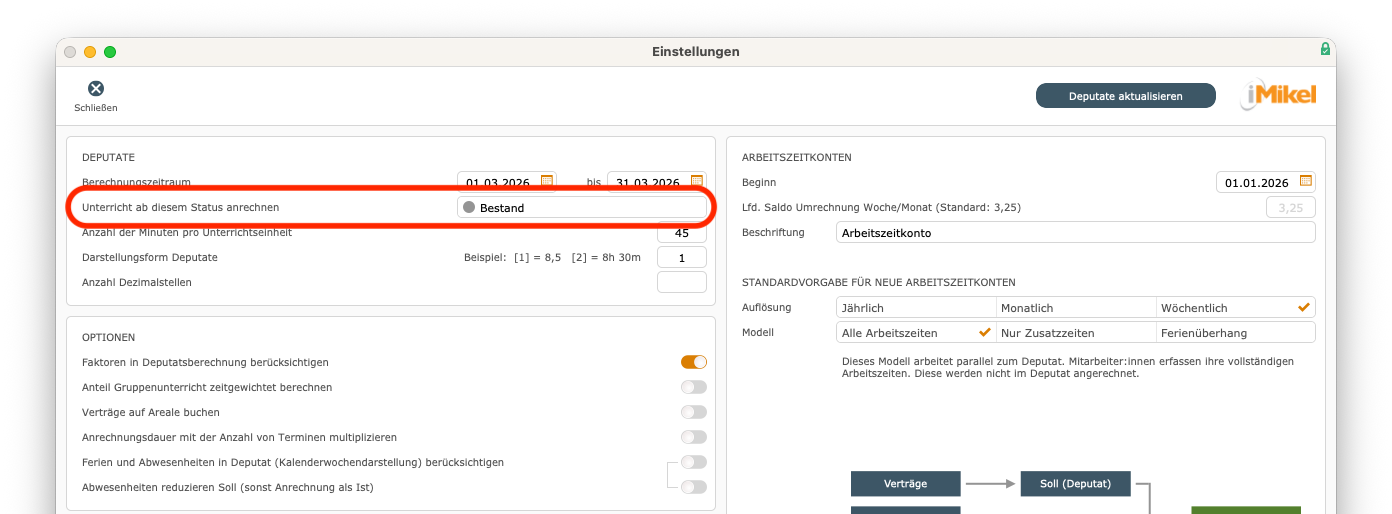
Task: Click the Berechnungszeitraum start date field
Action: click(x=507, y=182)
